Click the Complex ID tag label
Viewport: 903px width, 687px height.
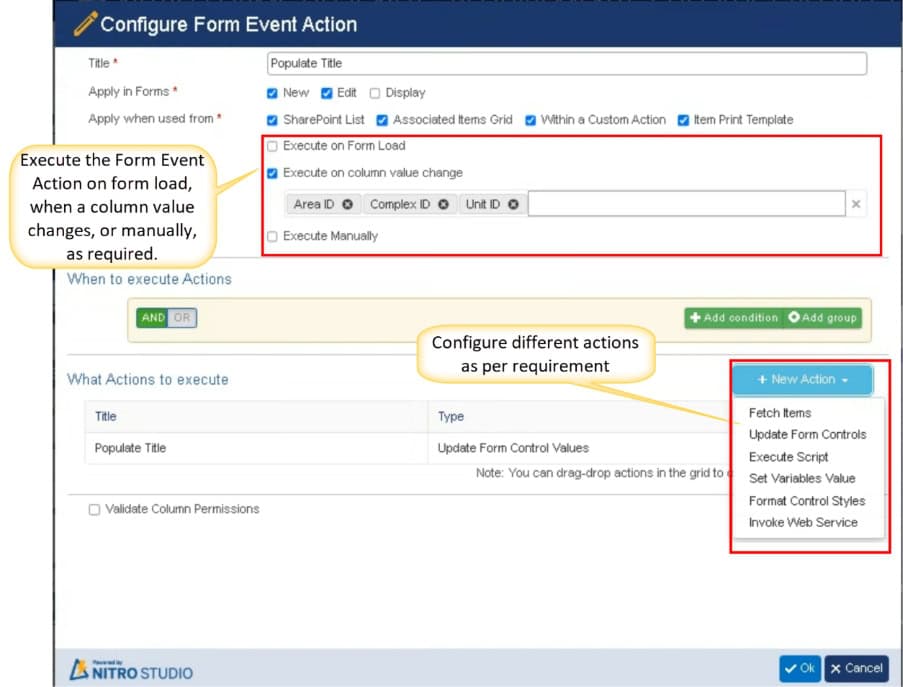point(400,204)
